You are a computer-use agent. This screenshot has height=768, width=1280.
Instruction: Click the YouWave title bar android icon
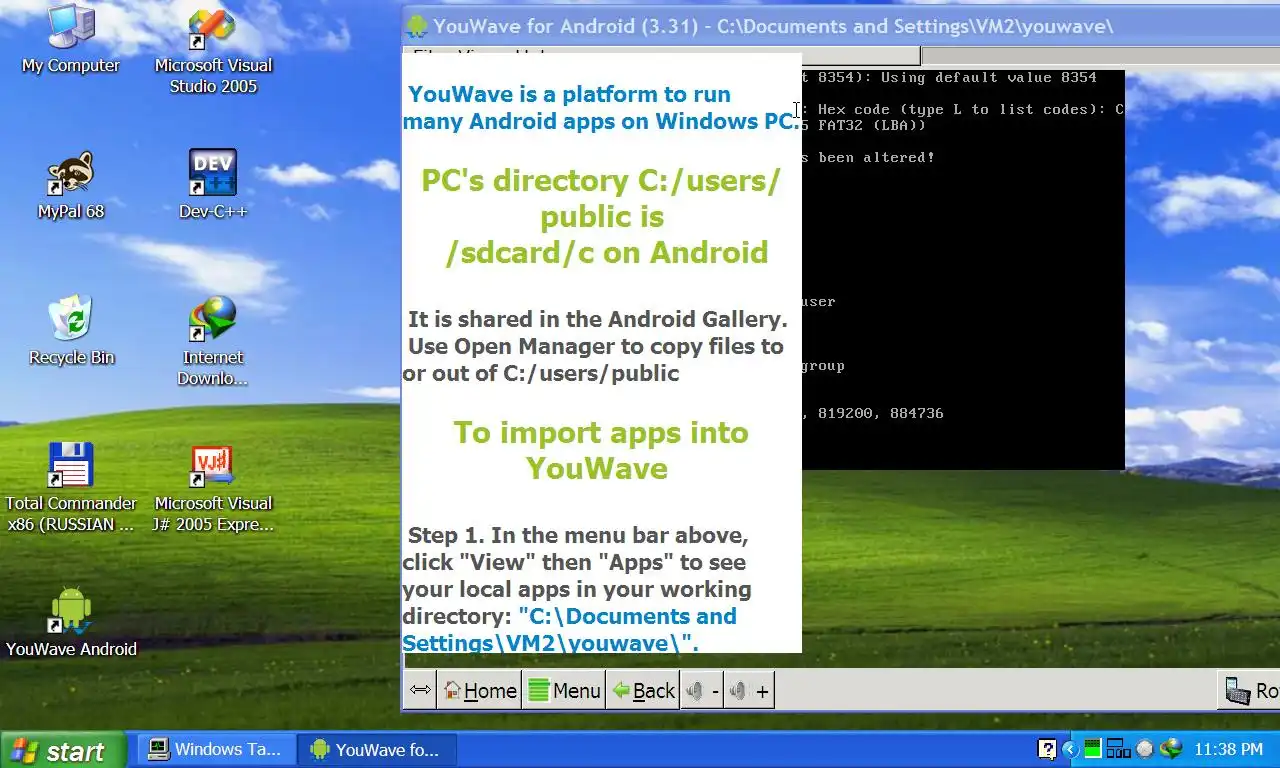click(417, 26)
